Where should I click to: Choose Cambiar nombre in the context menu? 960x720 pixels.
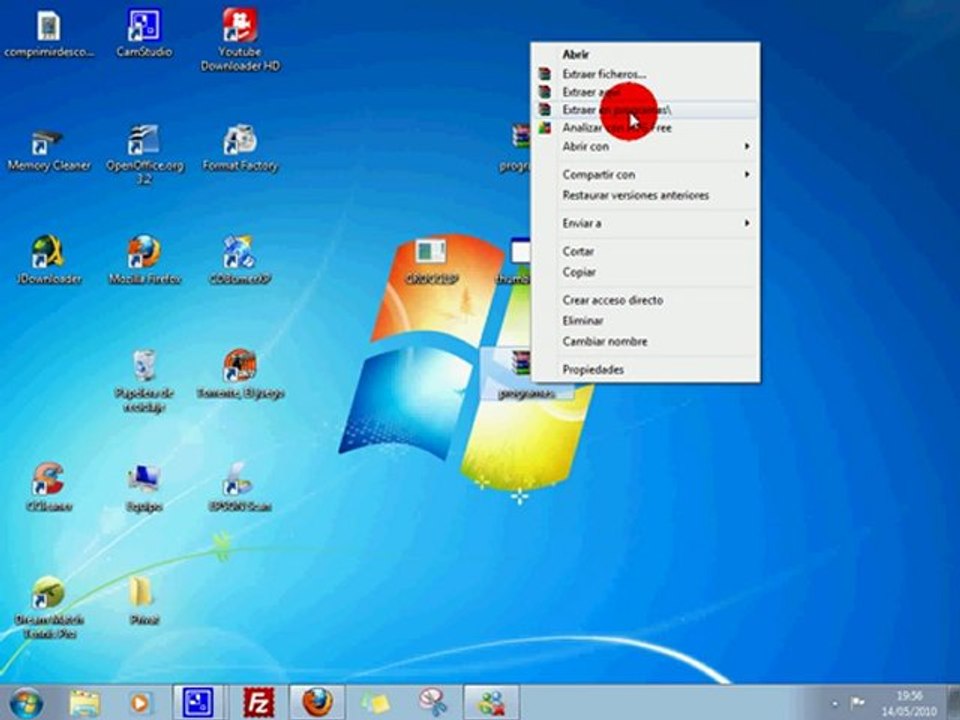pyautogui.click(x=645, y=342)
